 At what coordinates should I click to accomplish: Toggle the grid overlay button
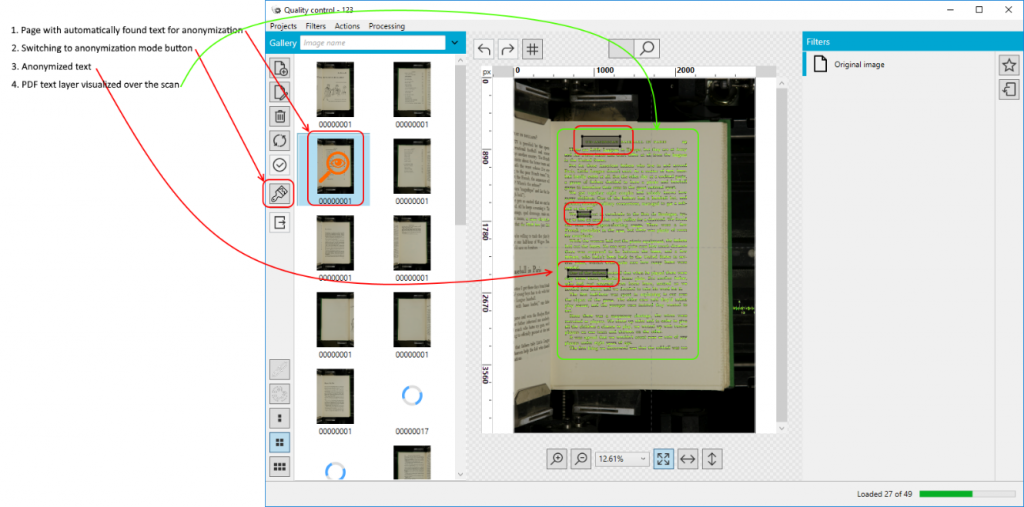(533, 49)
